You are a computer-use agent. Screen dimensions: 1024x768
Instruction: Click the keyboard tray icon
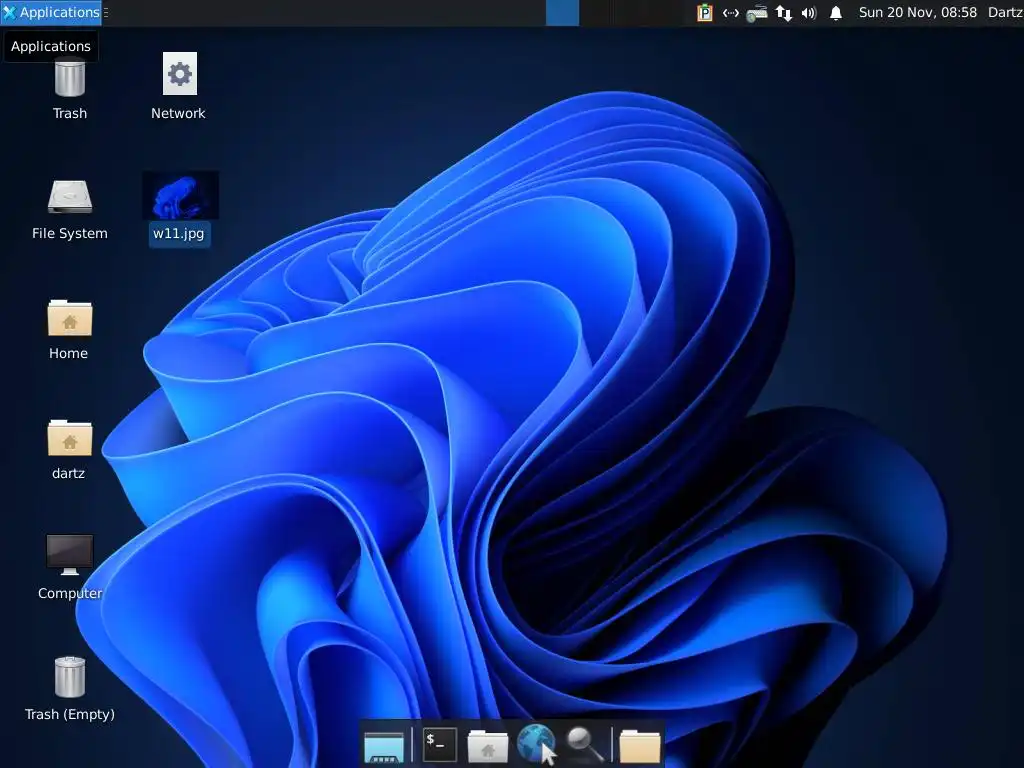[x=756, y=13]
